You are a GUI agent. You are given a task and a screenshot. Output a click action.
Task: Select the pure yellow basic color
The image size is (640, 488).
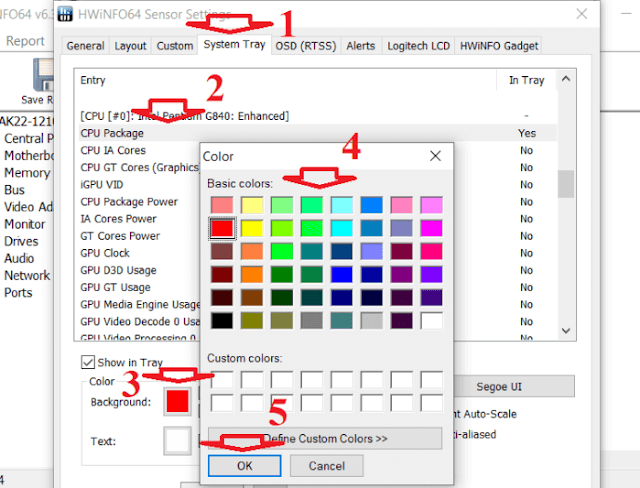pos(252,228)
